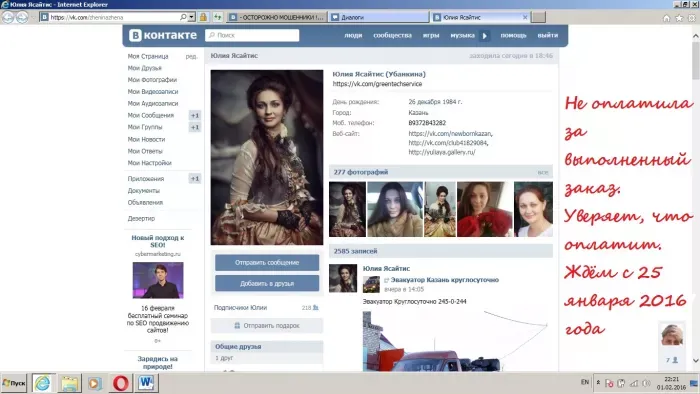700x394 pixels.
Task: Open люди in VK header
Action: (x=353, y=35)
